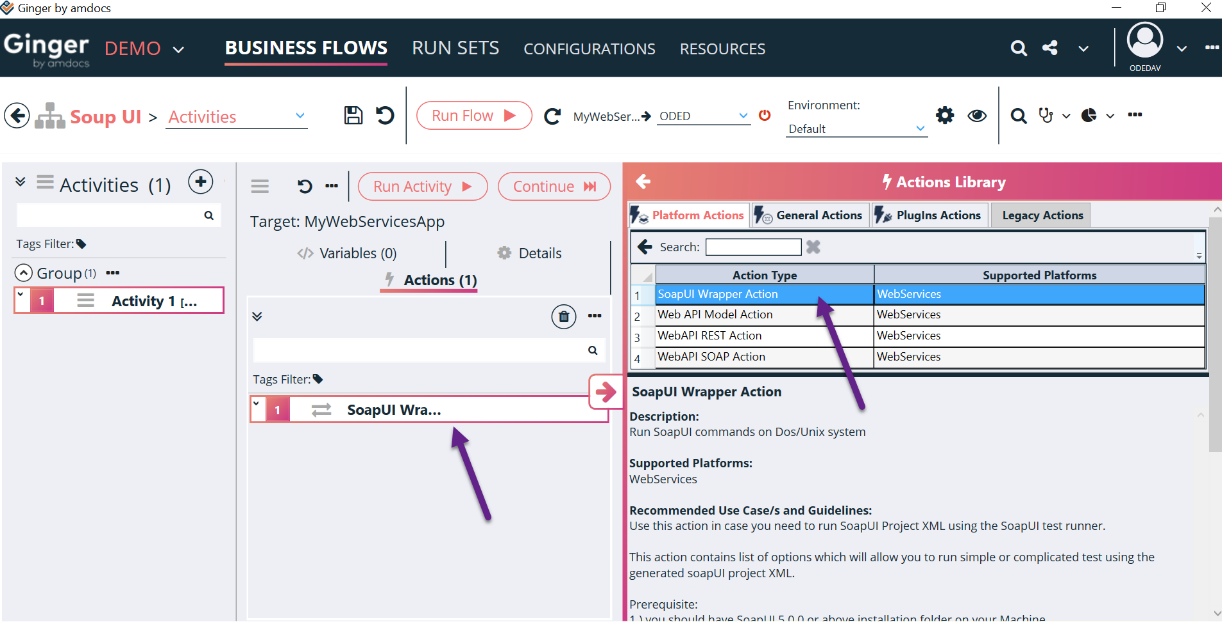Click the undo icon beside the save button

(x=385, y=115)
